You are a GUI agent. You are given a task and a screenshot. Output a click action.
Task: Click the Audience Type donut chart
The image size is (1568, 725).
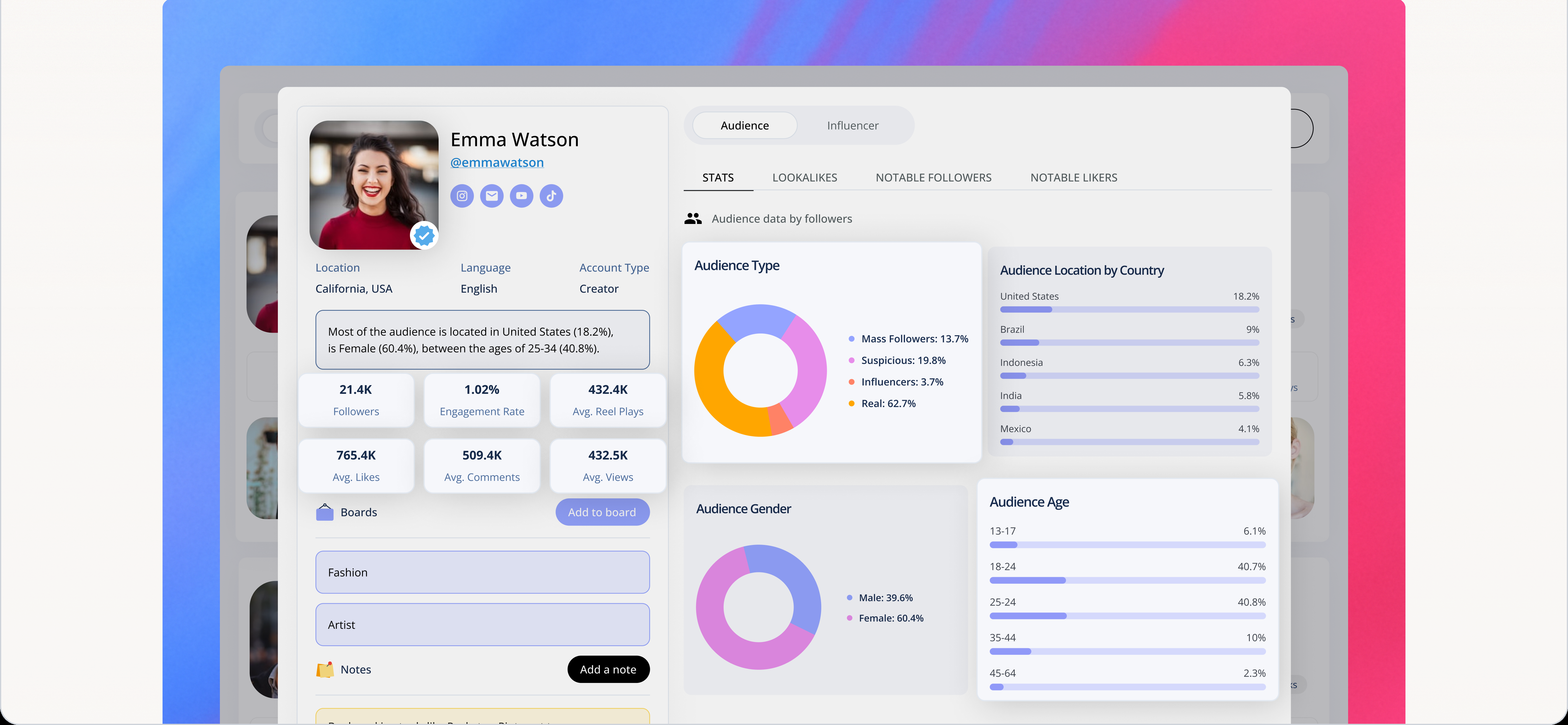pyautogui.click(x=760, y=370)
